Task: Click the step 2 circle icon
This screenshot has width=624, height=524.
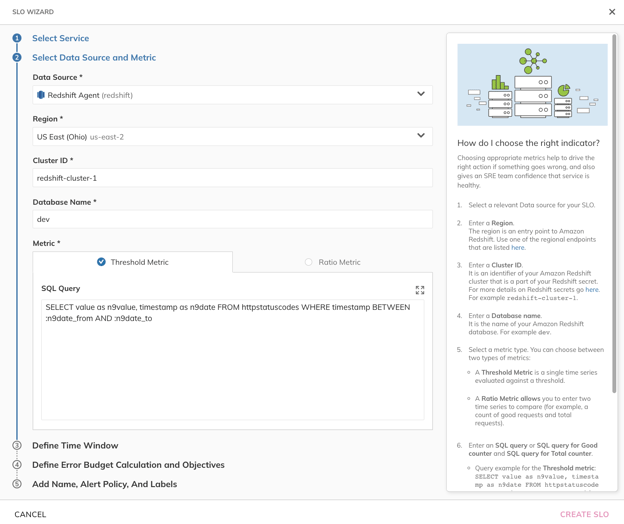Action: tap(17, 58)
